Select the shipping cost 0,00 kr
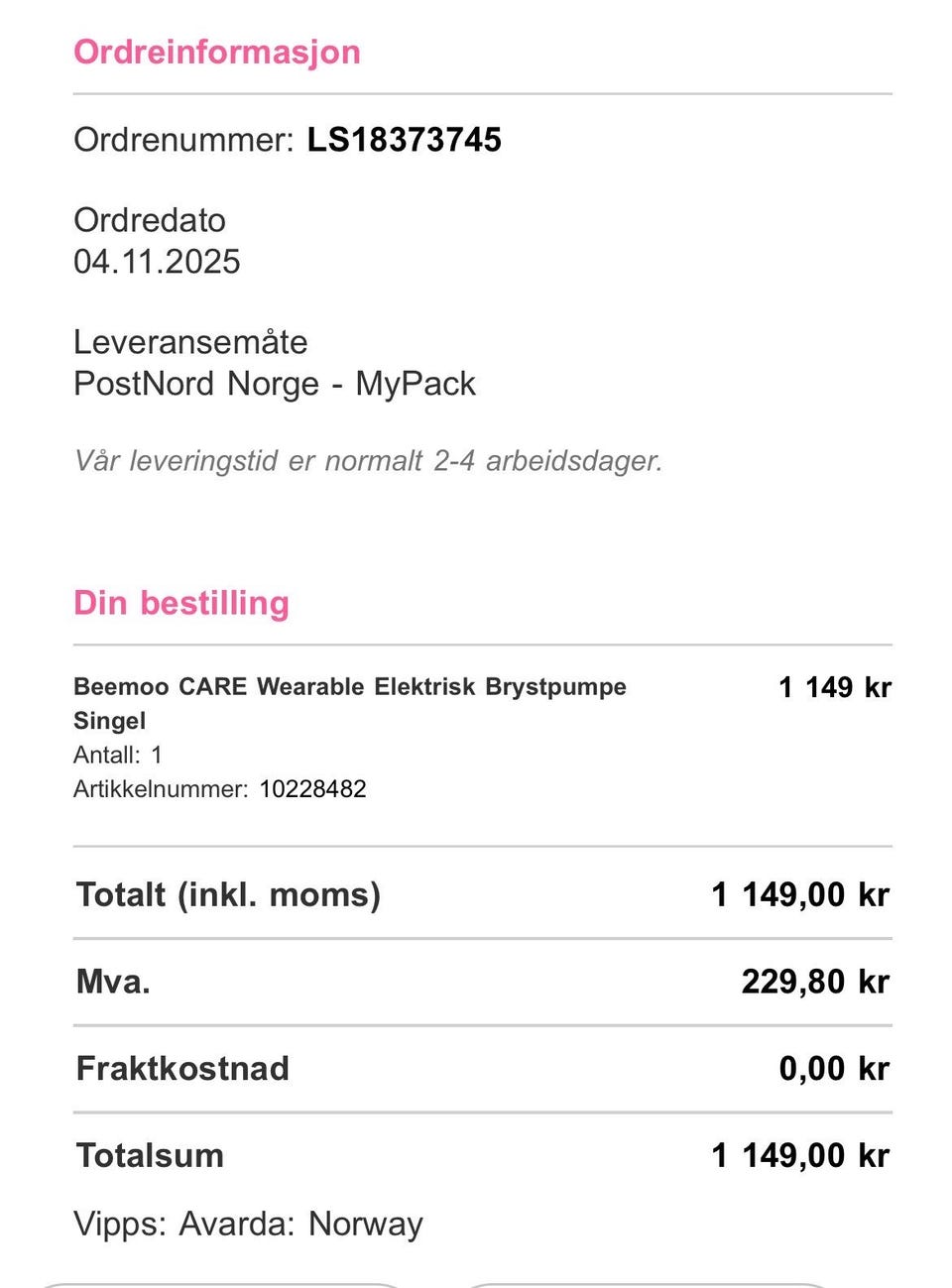 (x=834, y=1069)
